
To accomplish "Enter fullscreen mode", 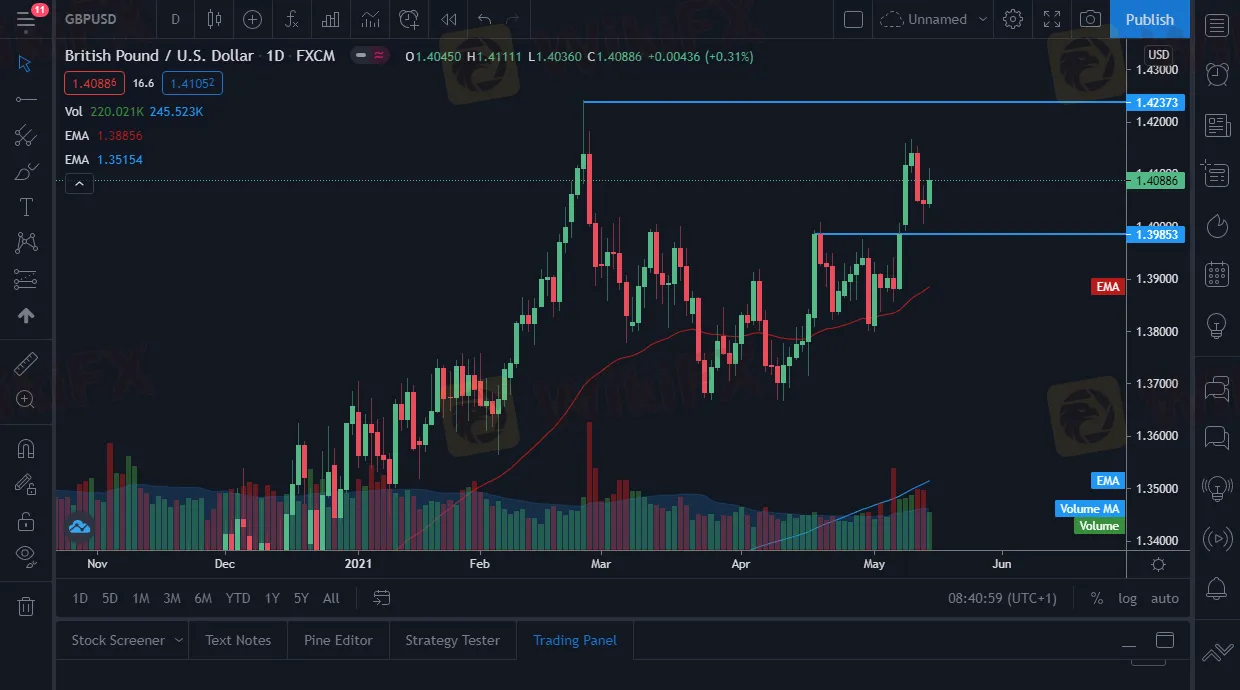I will [1052, 19].
